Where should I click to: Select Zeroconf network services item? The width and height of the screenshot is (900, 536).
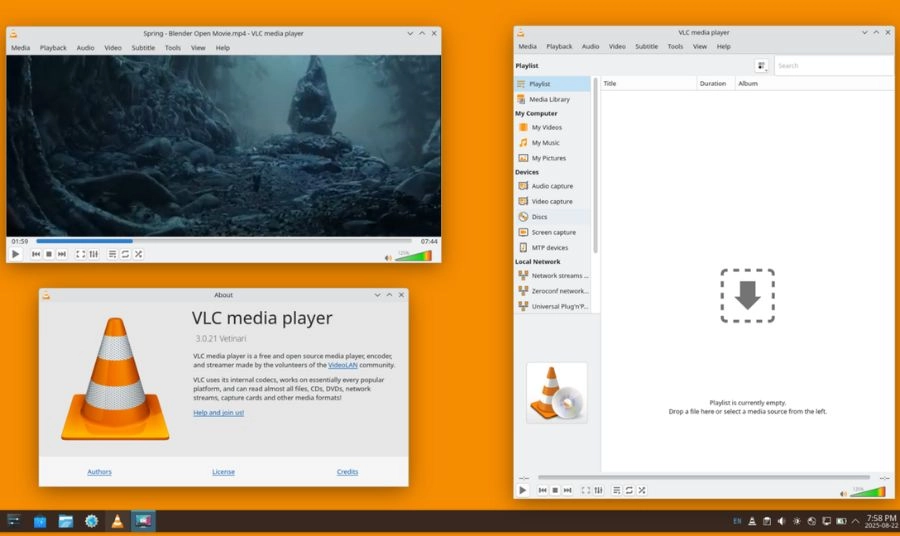(552, 291)
